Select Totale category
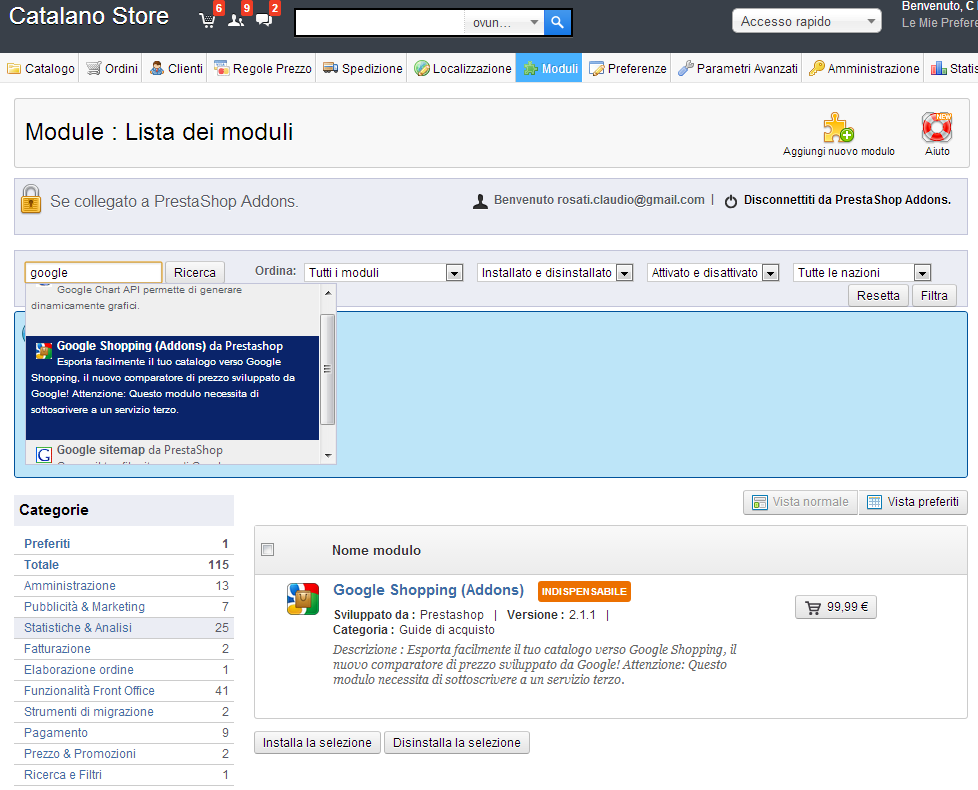978x790 pixels. (x=123, y=565)
